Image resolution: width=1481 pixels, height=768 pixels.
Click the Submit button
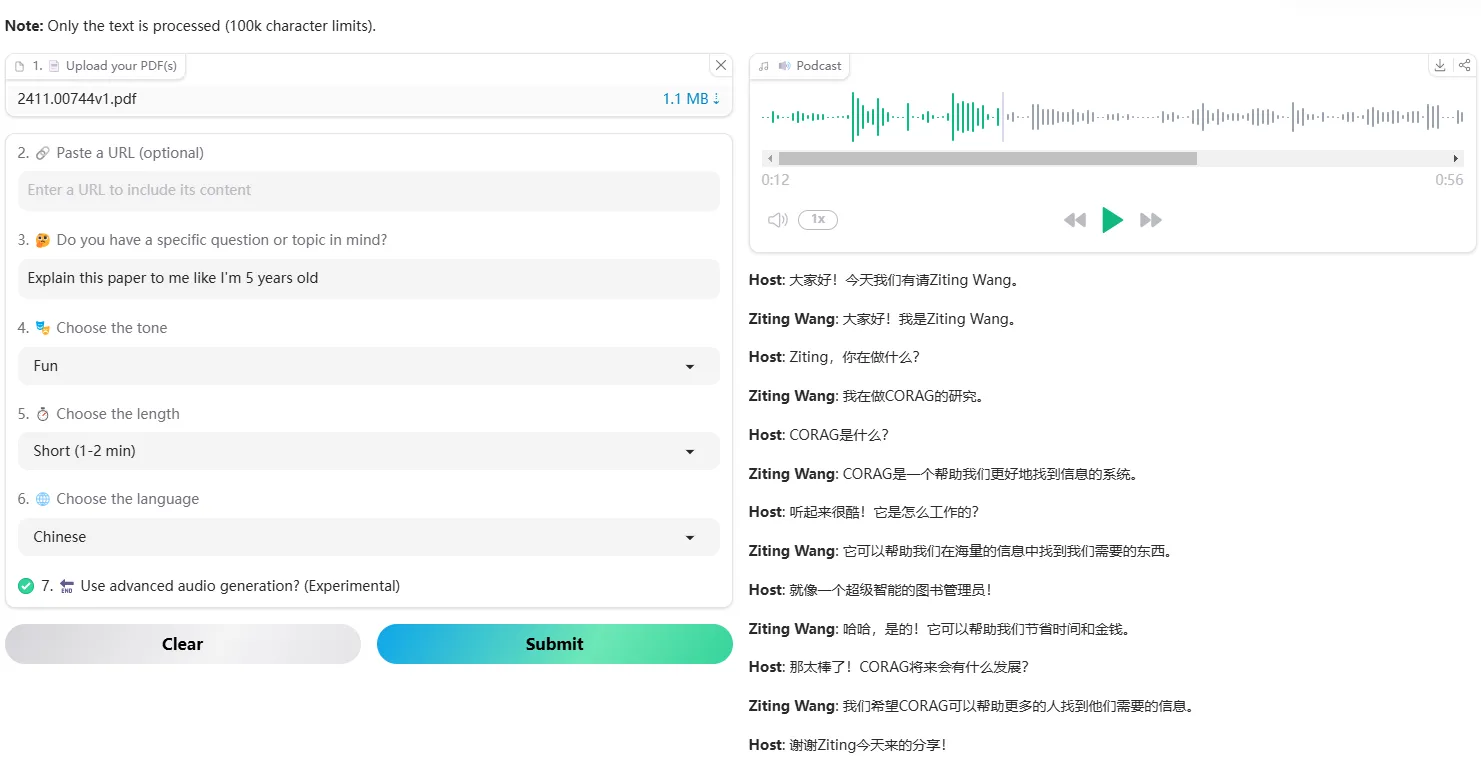(555, 644)
